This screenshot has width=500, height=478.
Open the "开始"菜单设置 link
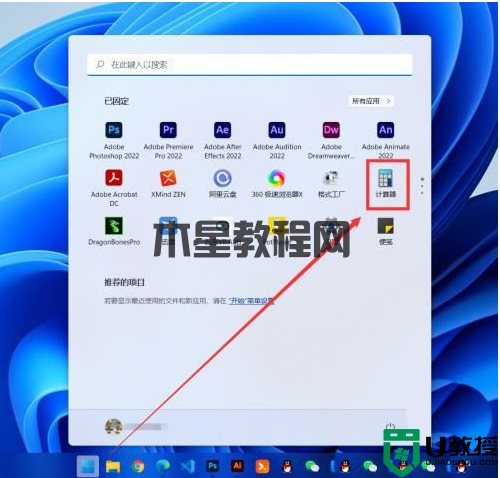pos(251,301)
